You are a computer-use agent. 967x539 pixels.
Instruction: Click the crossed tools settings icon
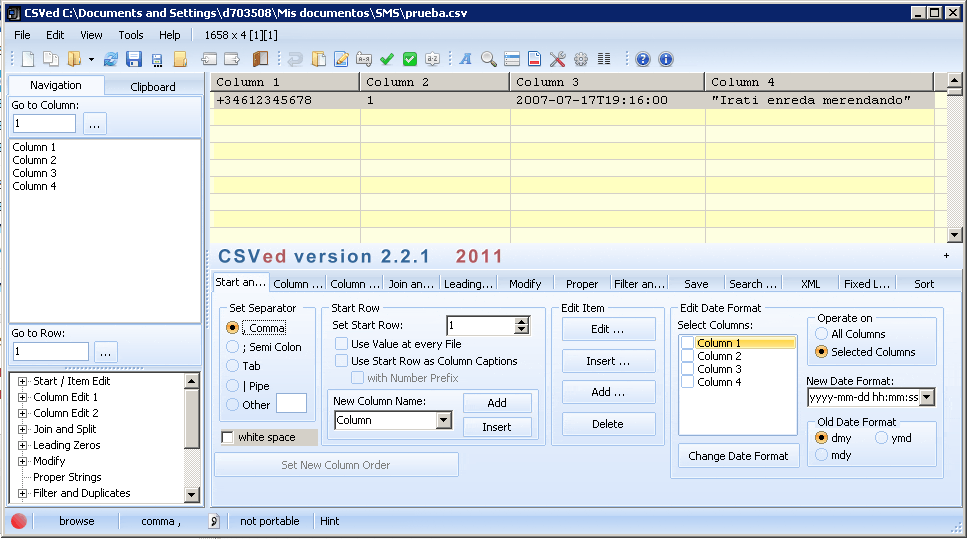coord(558,59)
